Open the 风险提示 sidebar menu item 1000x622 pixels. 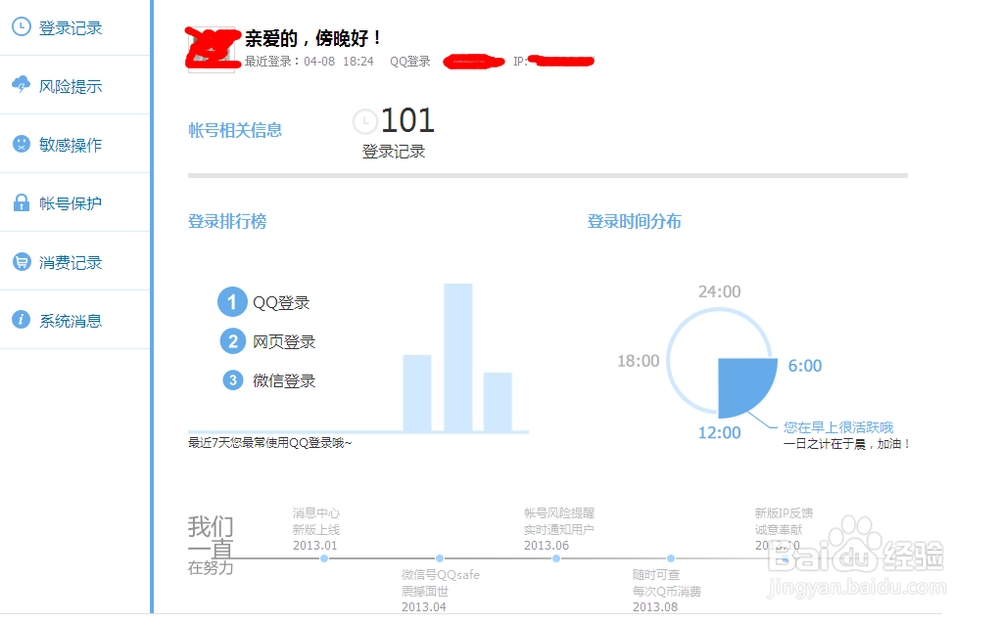[x=75, y=85]
